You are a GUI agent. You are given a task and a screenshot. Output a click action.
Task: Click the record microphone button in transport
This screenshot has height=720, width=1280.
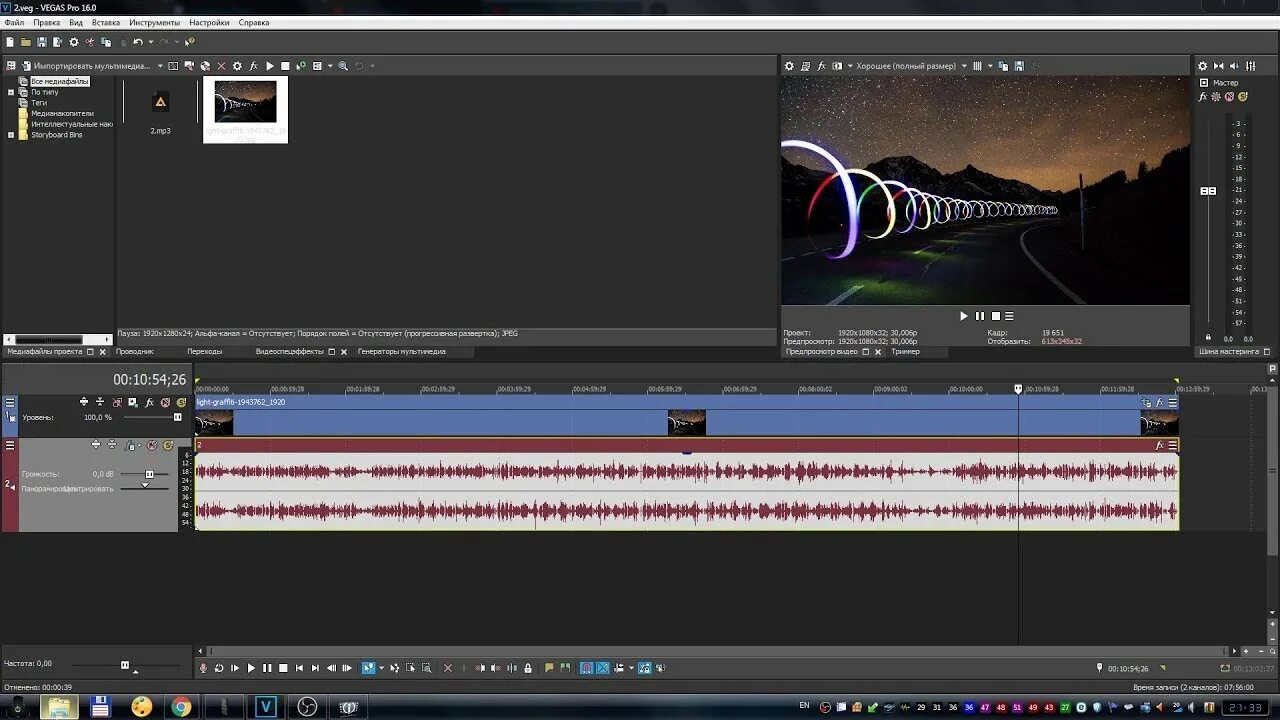pos(203,668)
